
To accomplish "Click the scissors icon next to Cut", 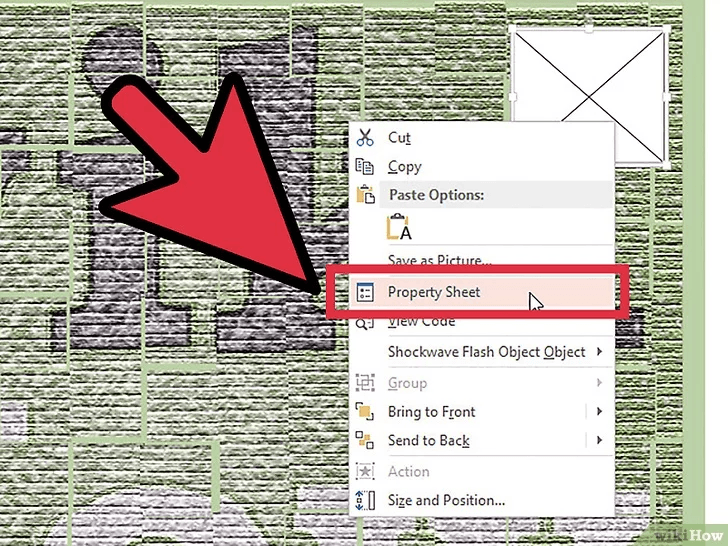I will click(365, 138).
